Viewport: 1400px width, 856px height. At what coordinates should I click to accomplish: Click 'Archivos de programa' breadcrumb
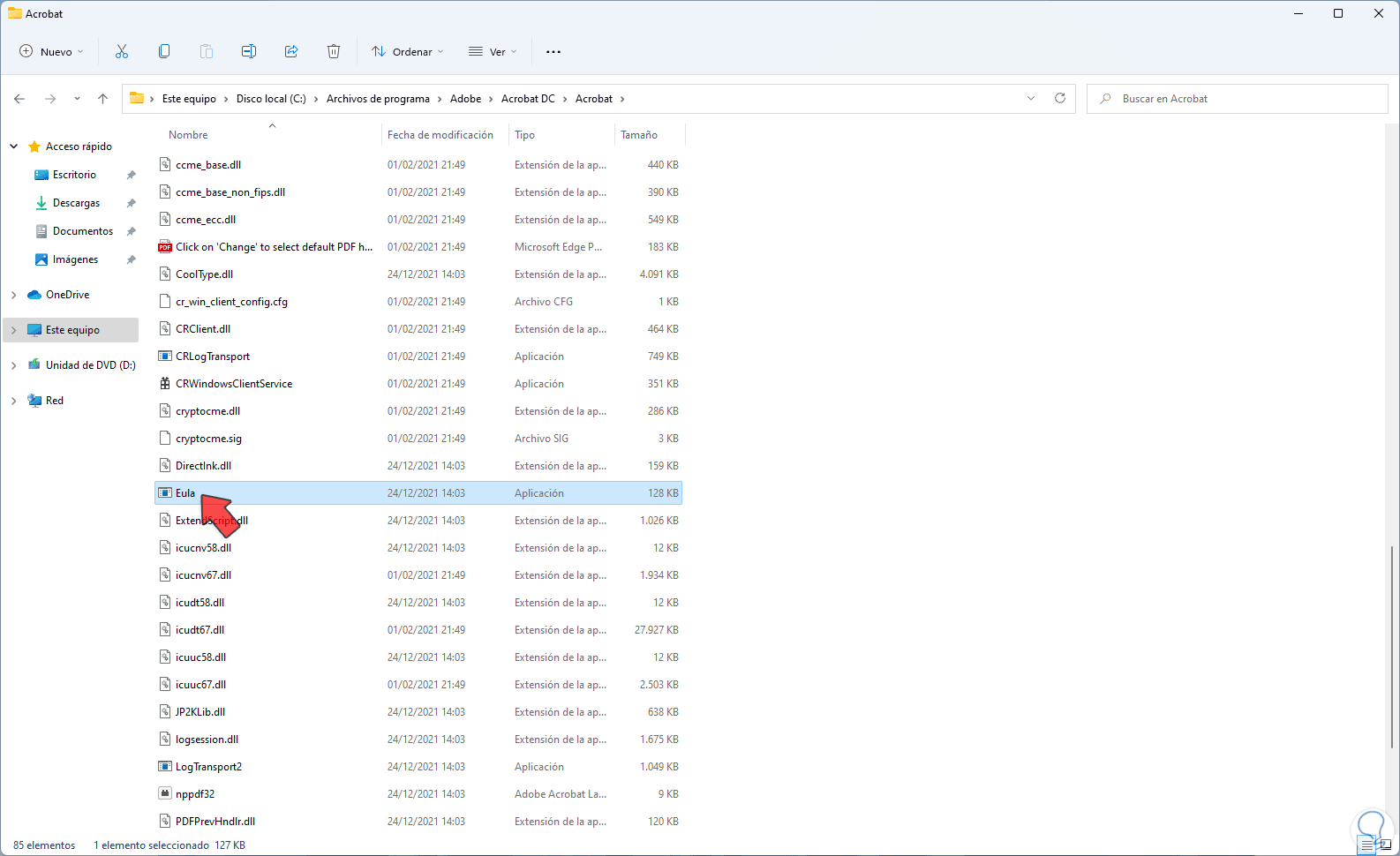tap(378, 99)
